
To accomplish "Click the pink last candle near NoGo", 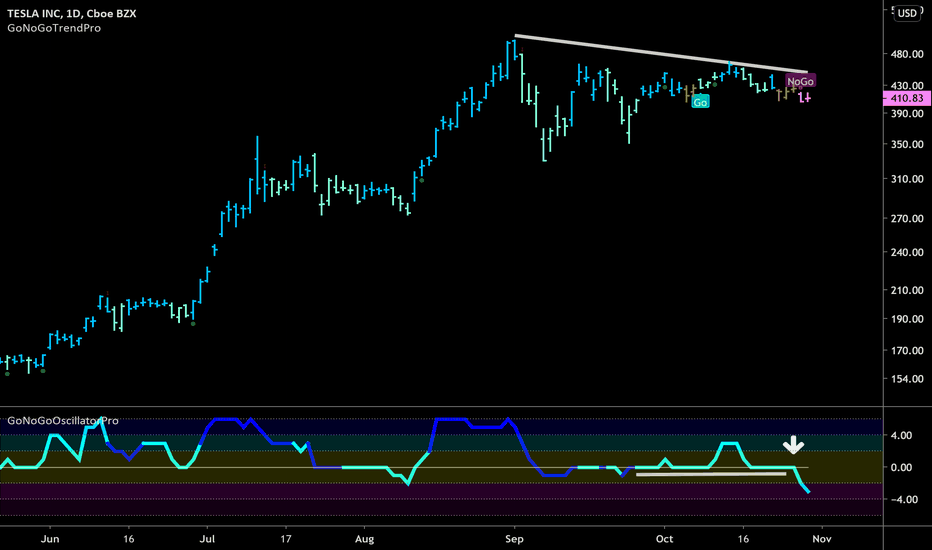I will tap(808, 98).
